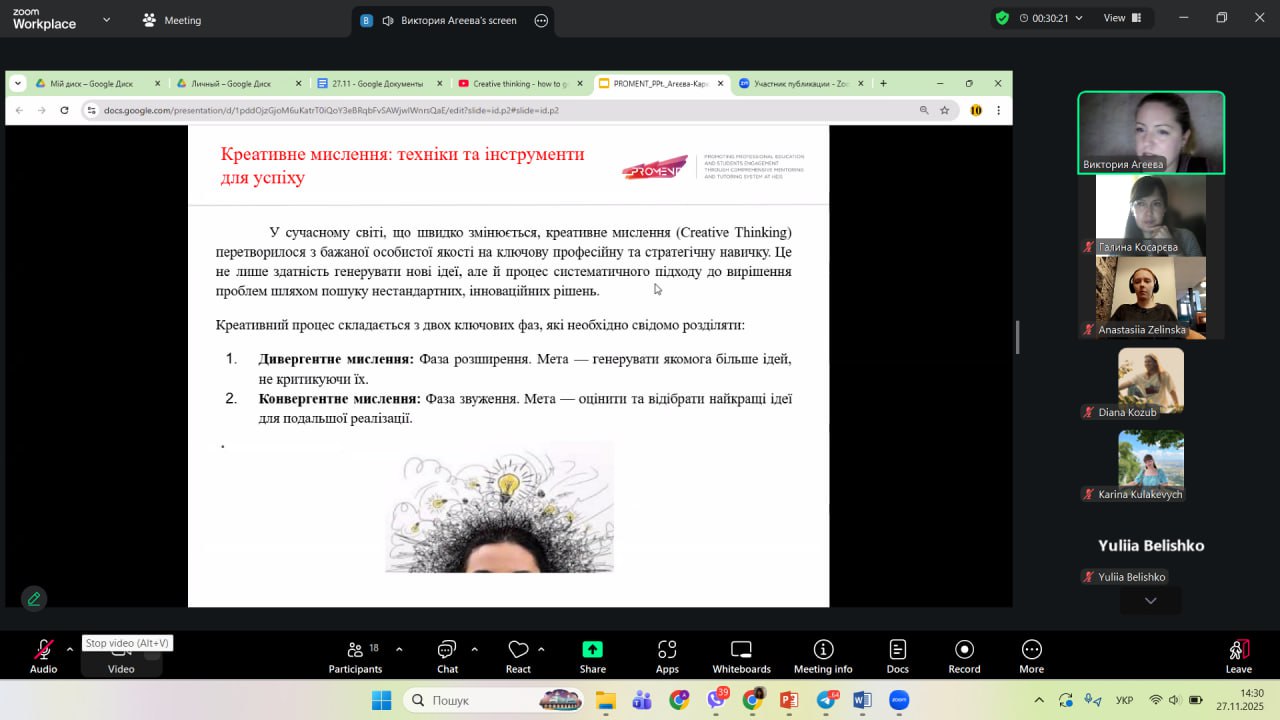Open Meeting info
Viewport: 1280px width, 720px height.
pyautogui.click(x=823, y=656)
